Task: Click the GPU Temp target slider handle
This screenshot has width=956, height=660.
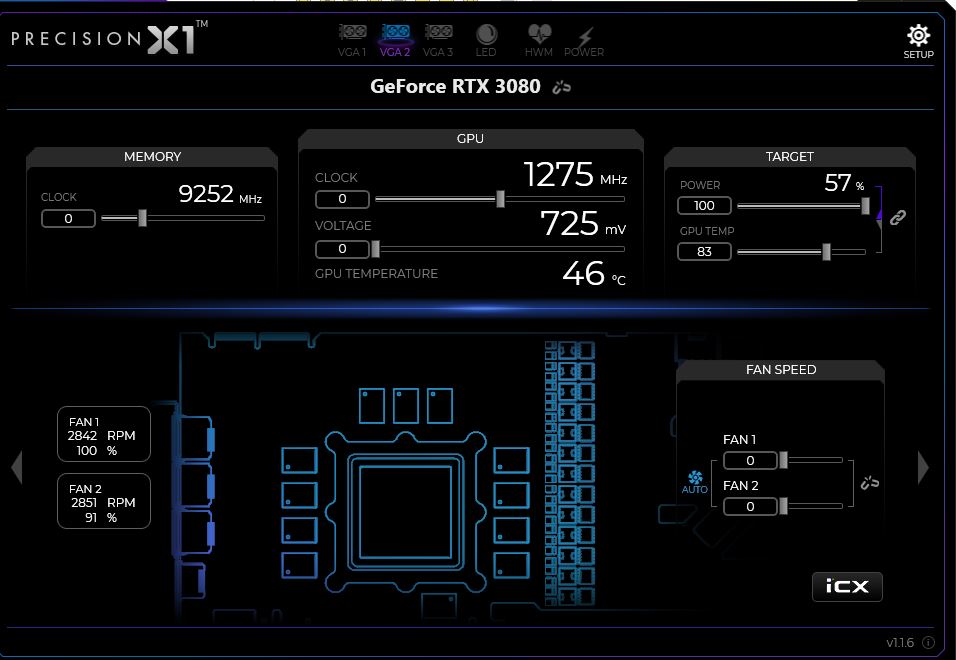Action: click(x=826, y=252)
